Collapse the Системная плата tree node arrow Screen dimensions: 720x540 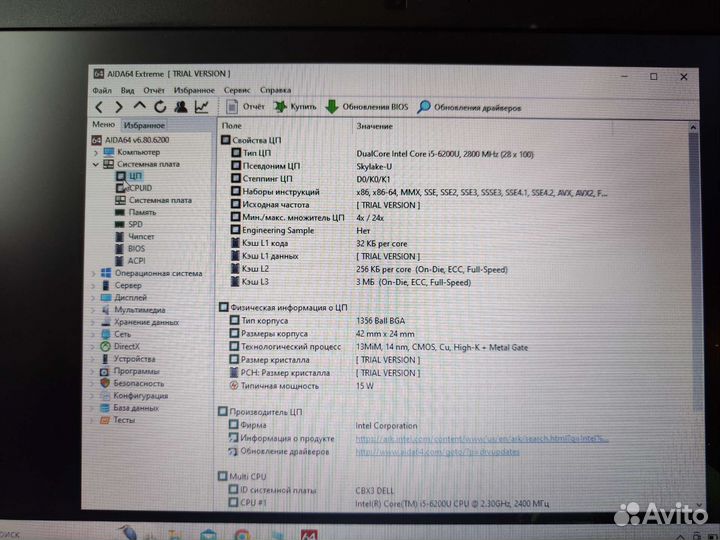tap(96, 164)
